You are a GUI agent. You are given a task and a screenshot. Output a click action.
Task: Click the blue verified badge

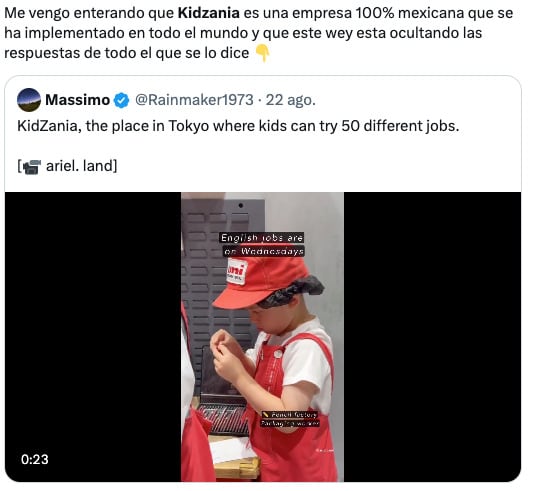(x=122, y=100)
